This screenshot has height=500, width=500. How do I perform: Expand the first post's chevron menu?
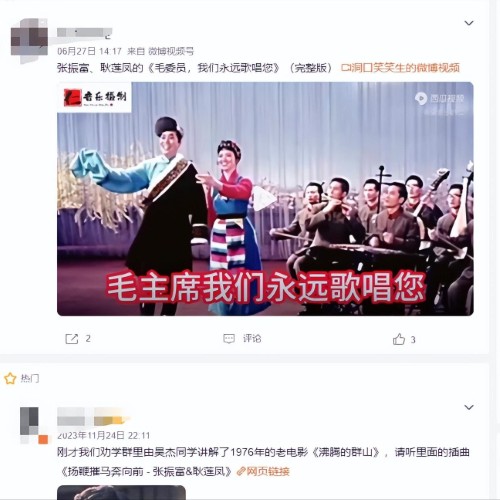pyautogui.click(x=469, y=23)
